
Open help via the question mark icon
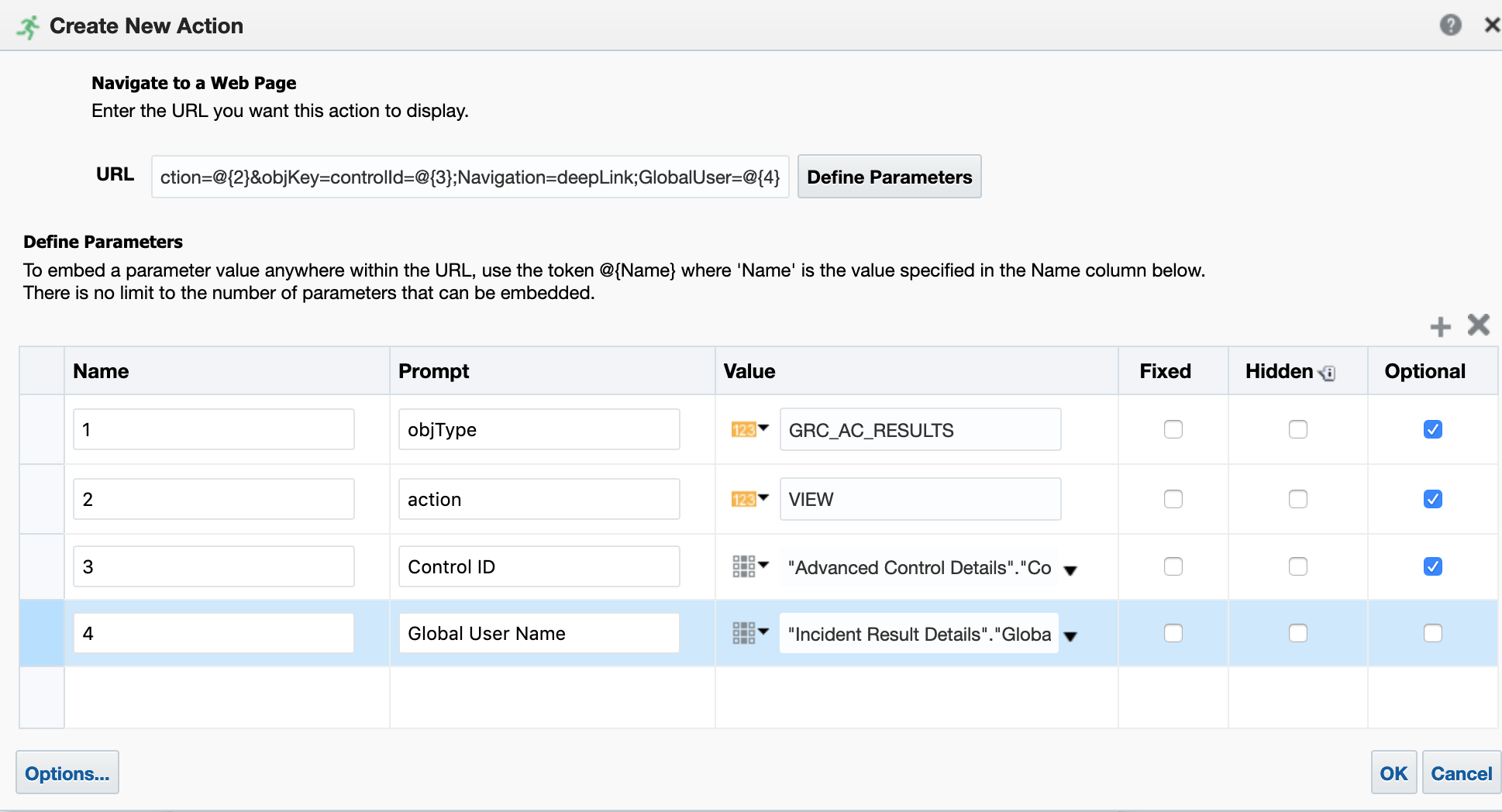click(x=1451, y=25)
